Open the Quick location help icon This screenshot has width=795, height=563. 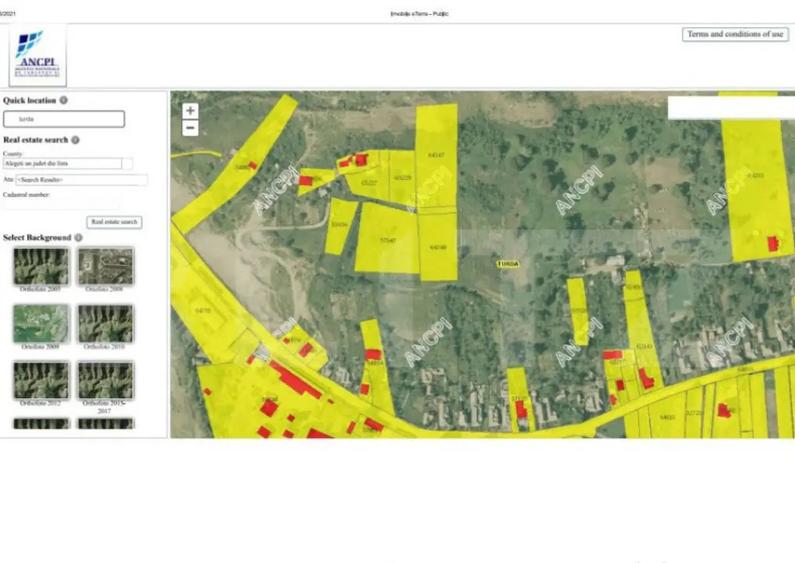tap(64, 100)
